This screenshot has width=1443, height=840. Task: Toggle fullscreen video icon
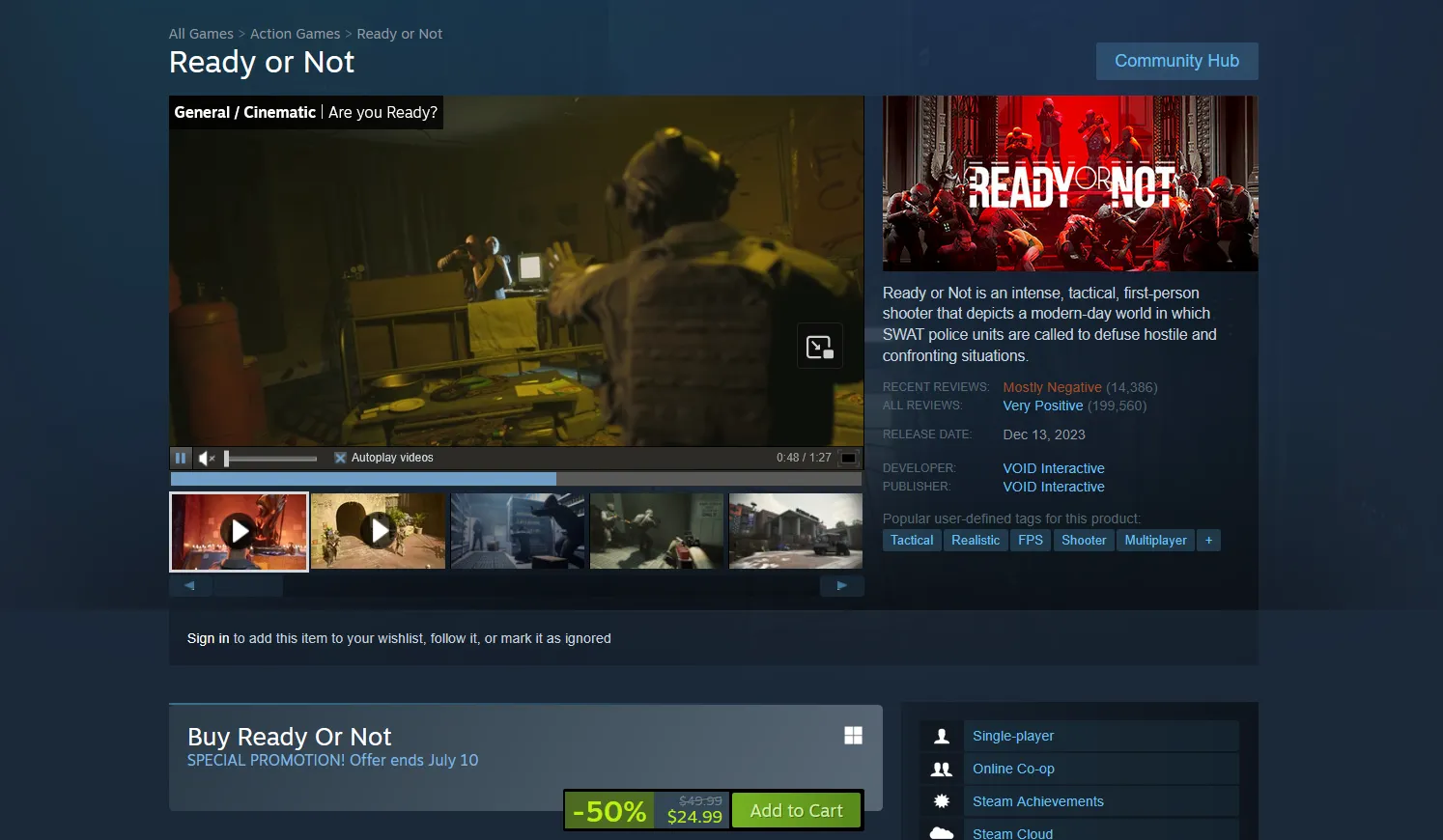848,458
